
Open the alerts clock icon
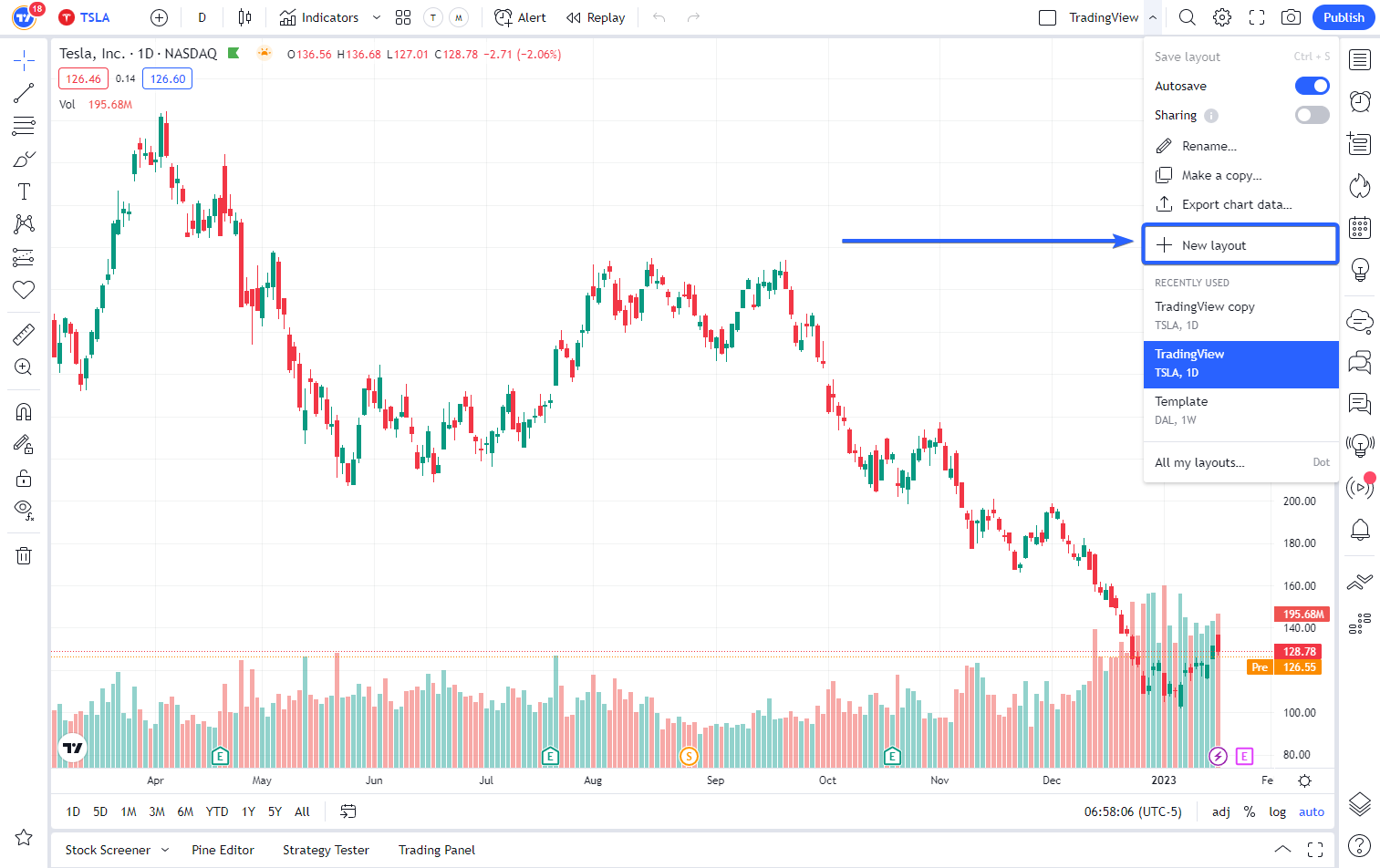[x=1360, y=101]
